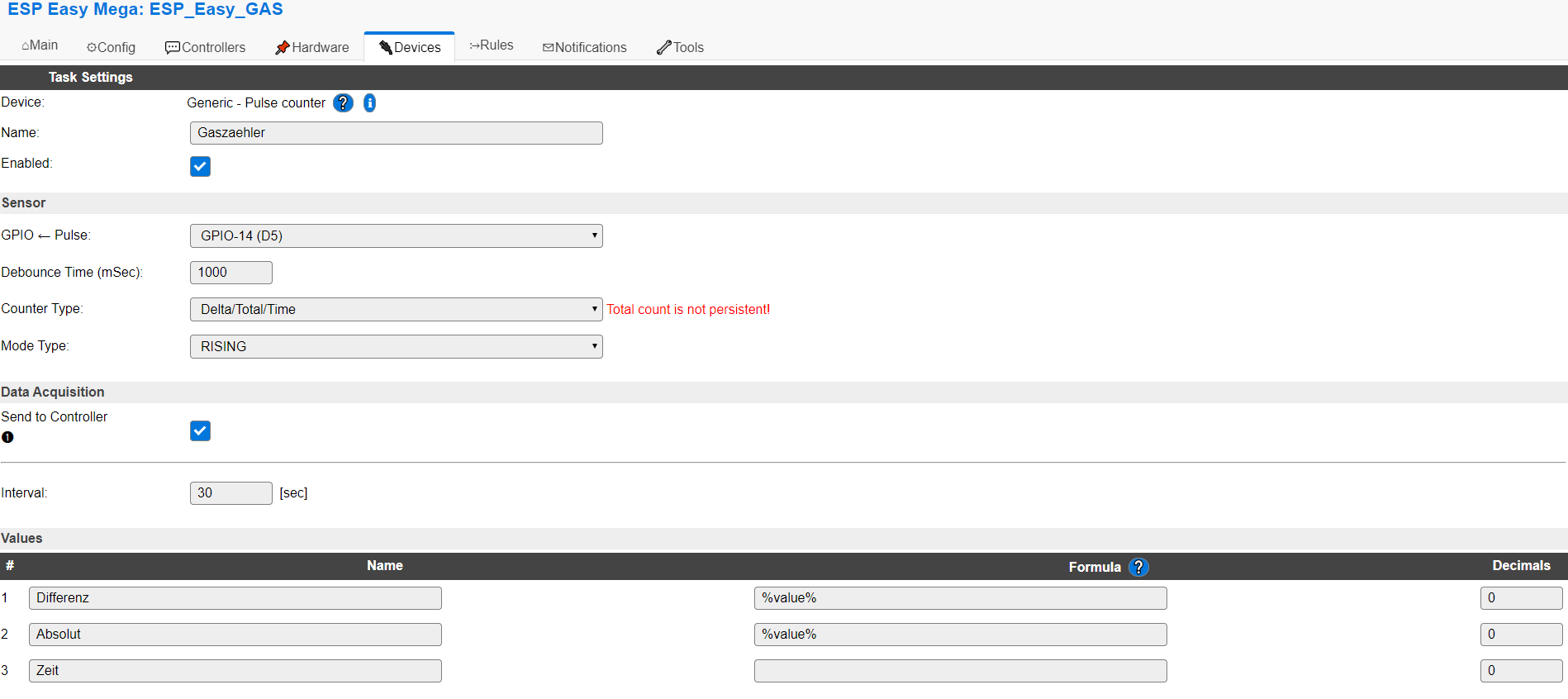Click the Name field containing Gaszaehler

[396, 133]
